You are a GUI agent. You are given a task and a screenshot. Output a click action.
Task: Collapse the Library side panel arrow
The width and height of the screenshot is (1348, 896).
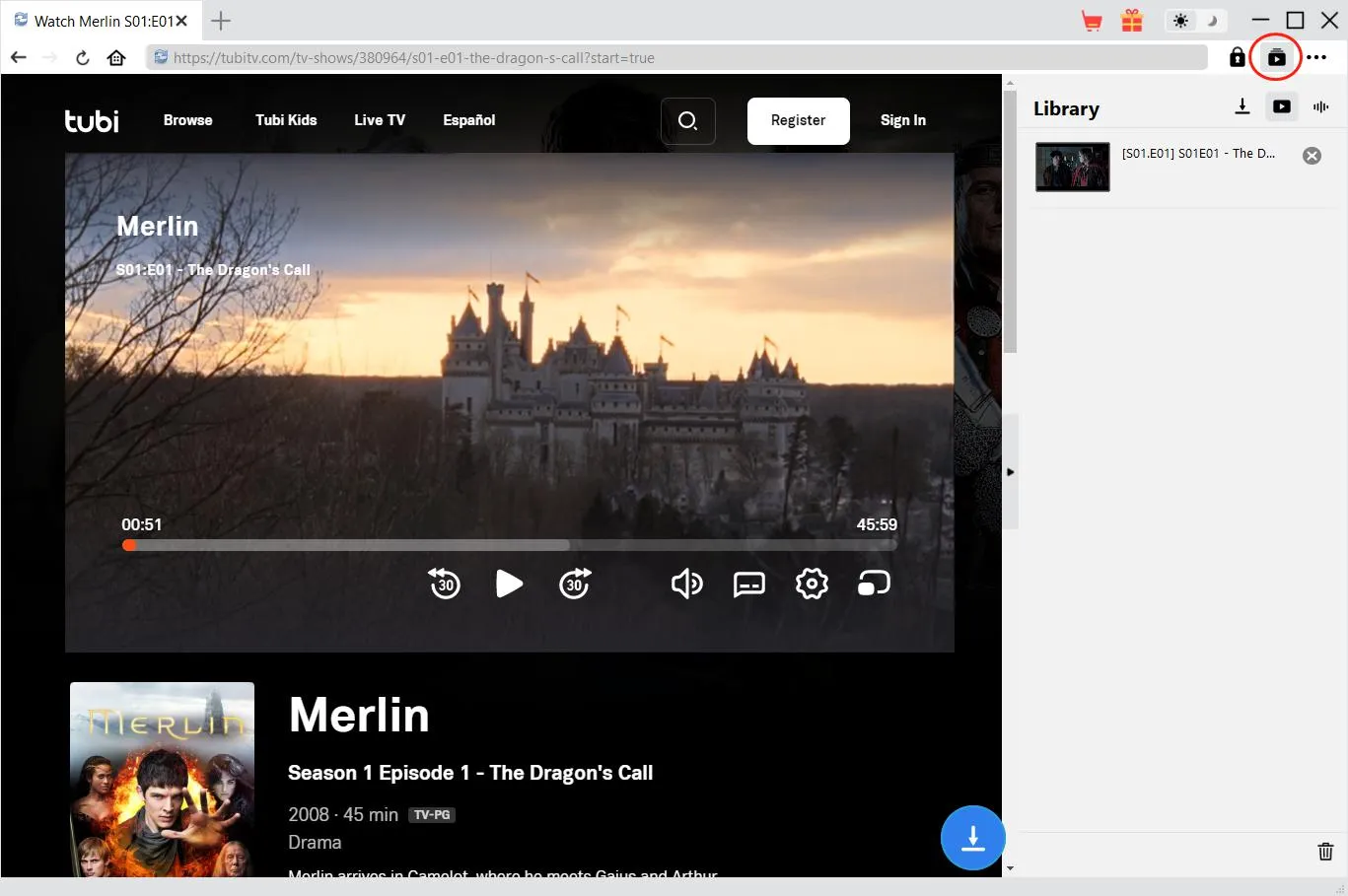pyautogui.click(x=1010, y=472)
